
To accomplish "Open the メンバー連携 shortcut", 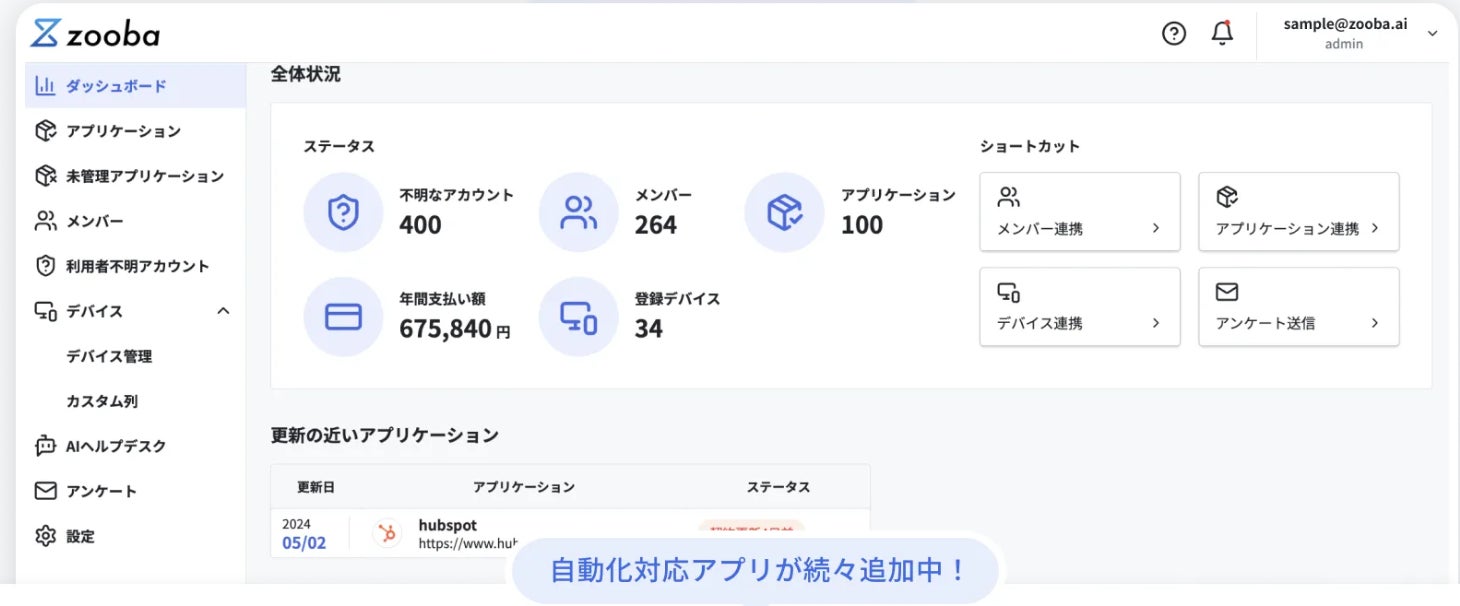I will [x=1080, y=211].
